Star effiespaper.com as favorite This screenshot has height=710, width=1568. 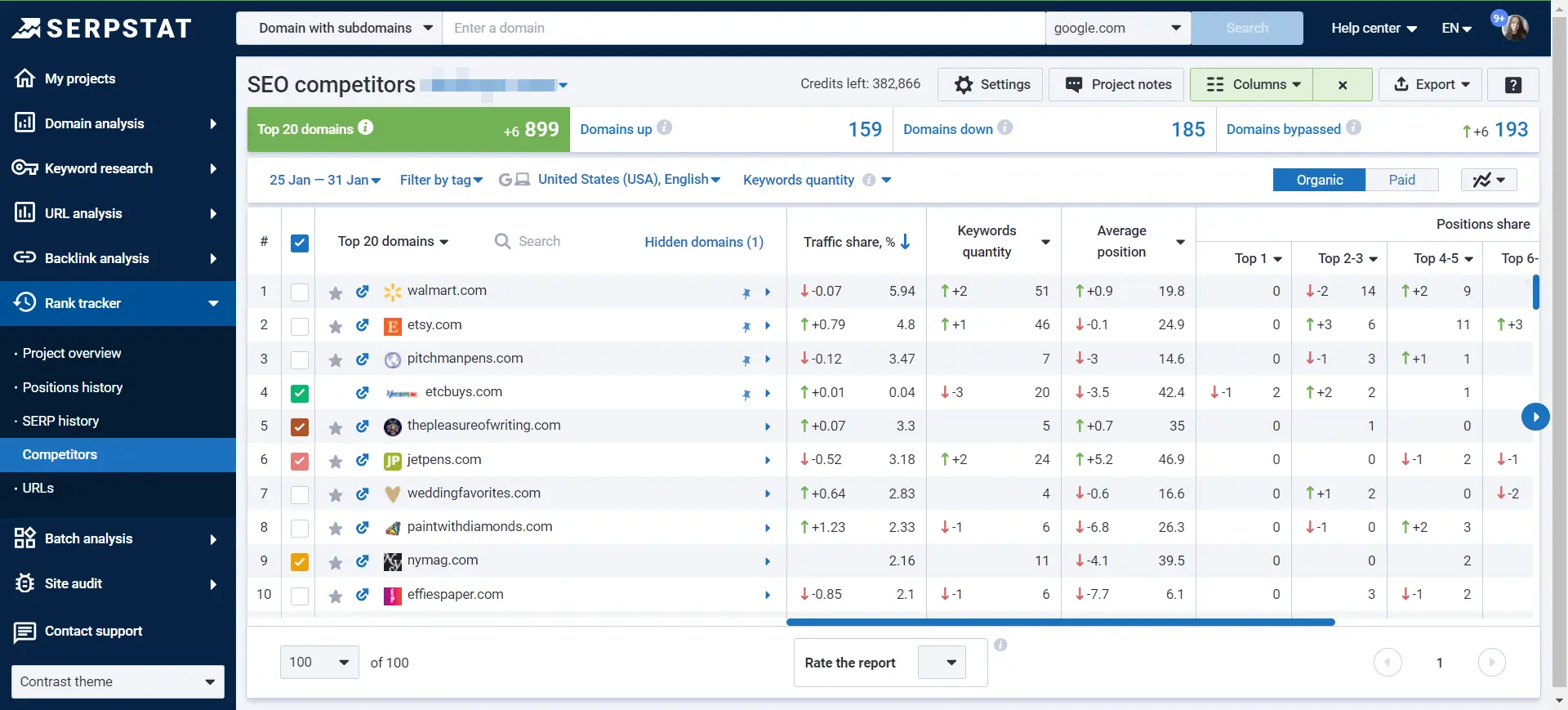(335, 596)
